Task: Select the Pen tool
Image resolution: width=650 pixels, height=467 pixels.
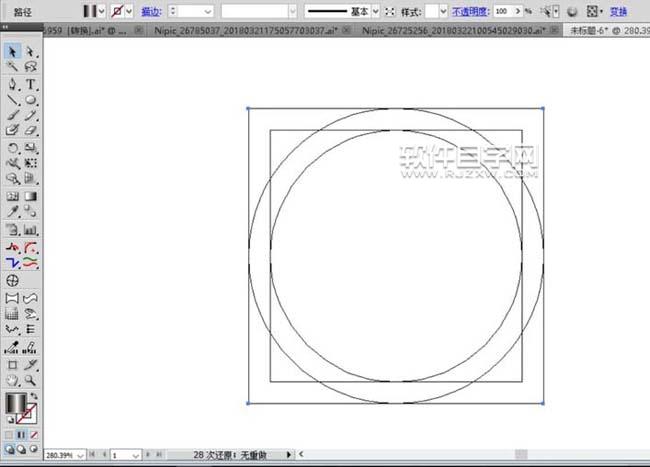Action: point(12,85)
